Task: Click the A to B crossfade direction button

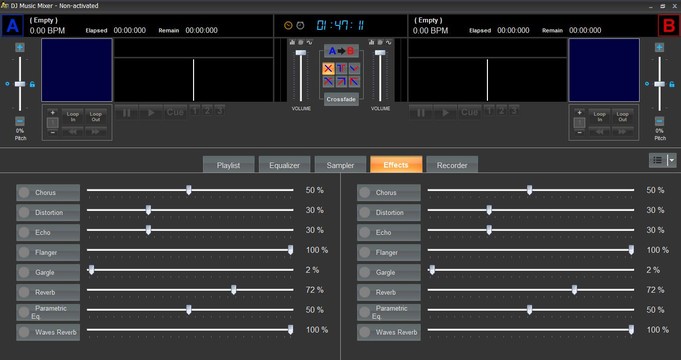Action: pos(341,51)
